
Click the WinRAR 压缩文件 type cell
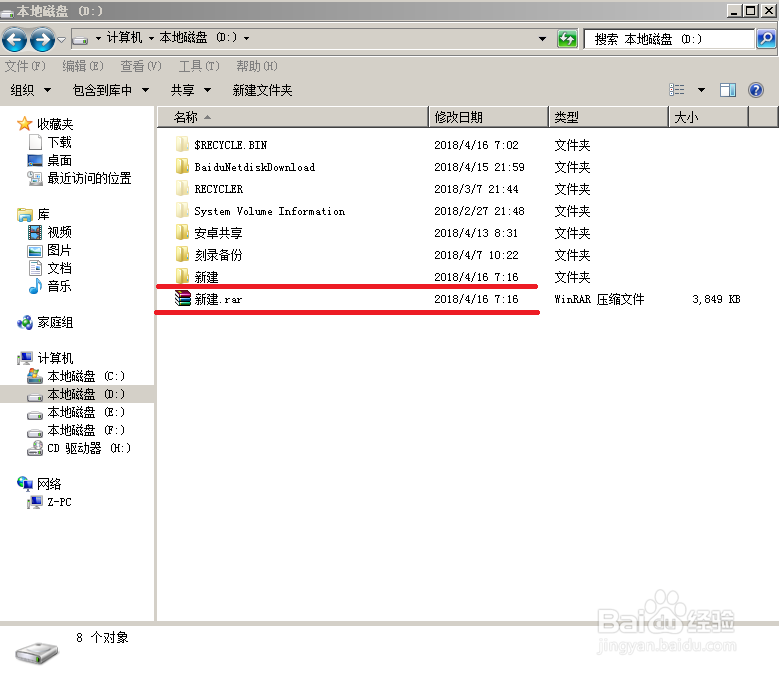tap(599, 299)
